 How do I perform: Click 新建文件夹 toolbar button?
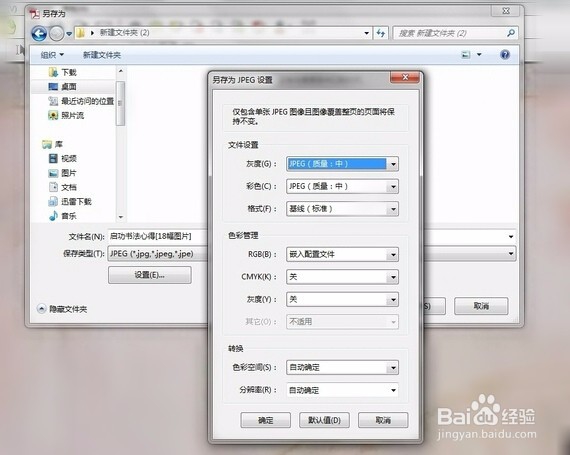point(102,55)
